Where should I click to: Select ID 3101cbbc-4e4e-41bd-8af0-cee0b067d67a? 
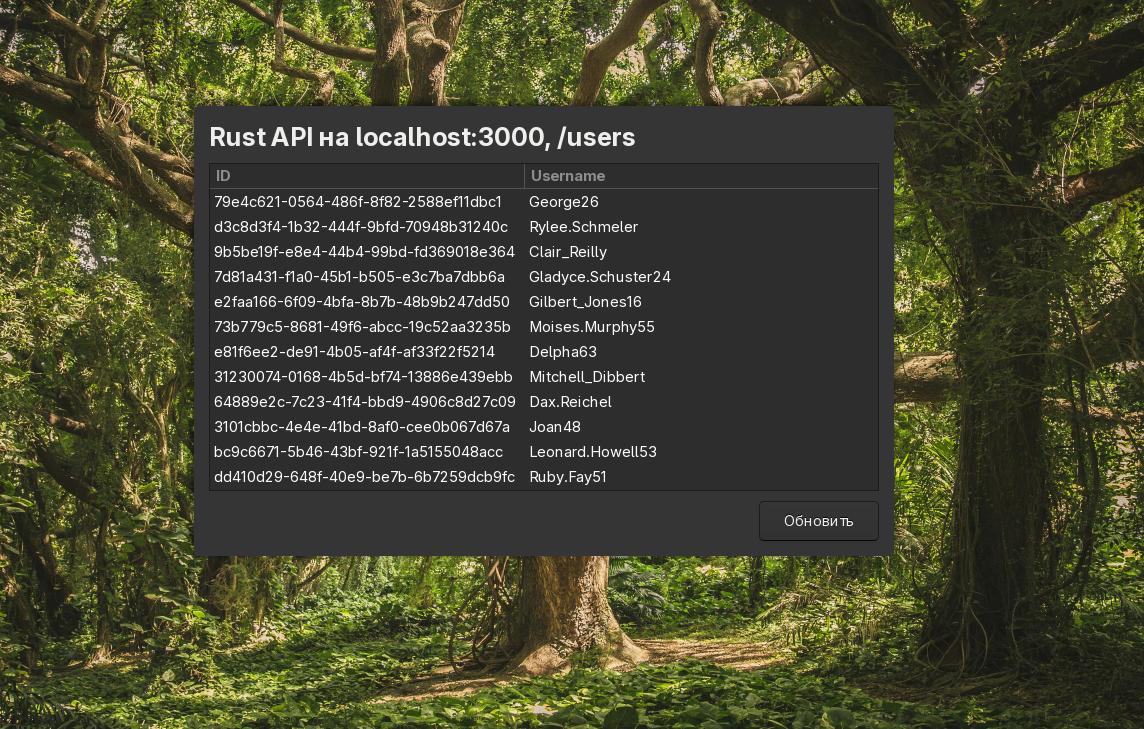(x=362, y=426)
